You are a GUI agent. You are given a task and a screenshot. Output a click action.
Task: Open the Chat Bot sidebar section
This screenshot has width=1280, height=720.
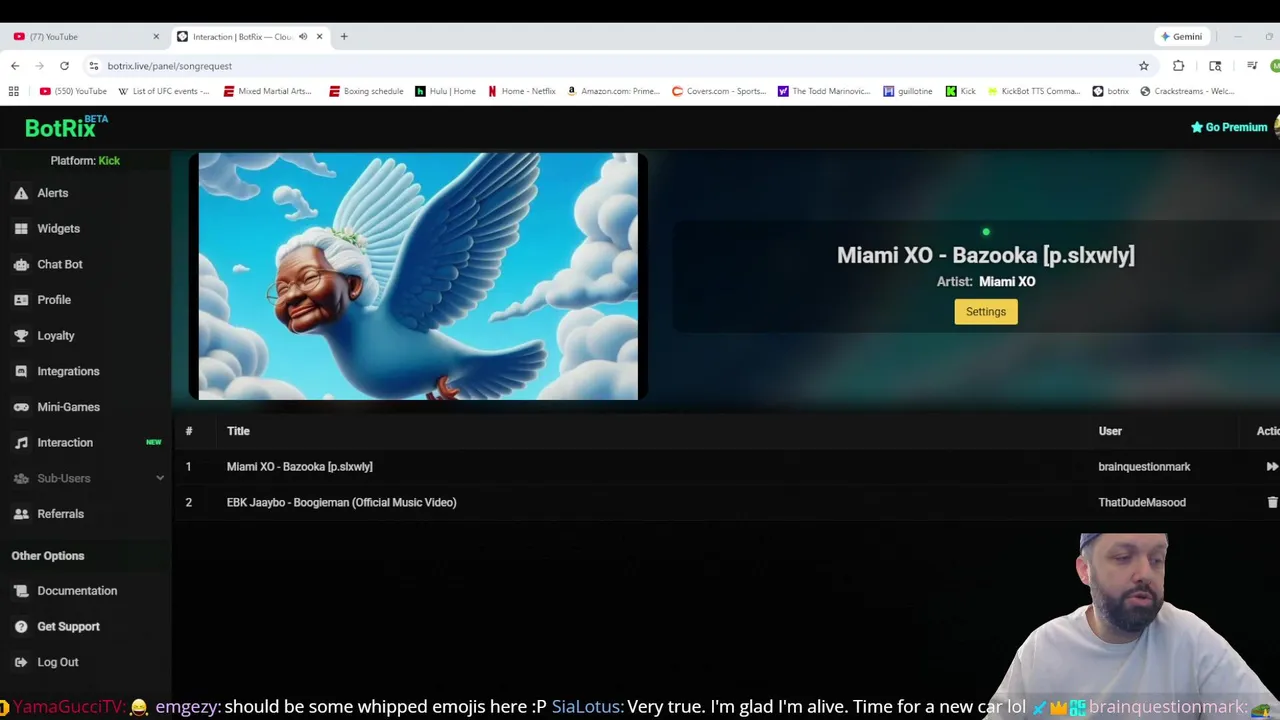[x=60, y=264]
